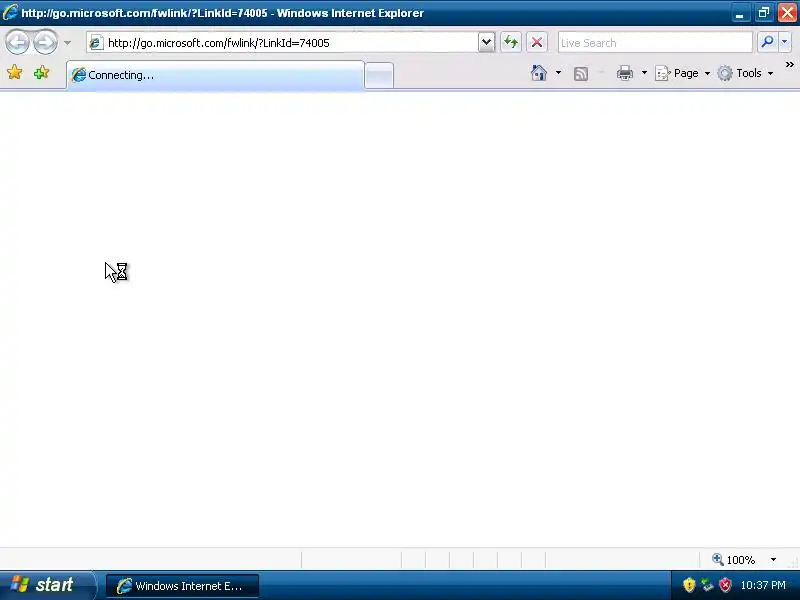Click the 10:37 PM taskbar clock
Screen dimensions: 800x600
pos(763,585)
